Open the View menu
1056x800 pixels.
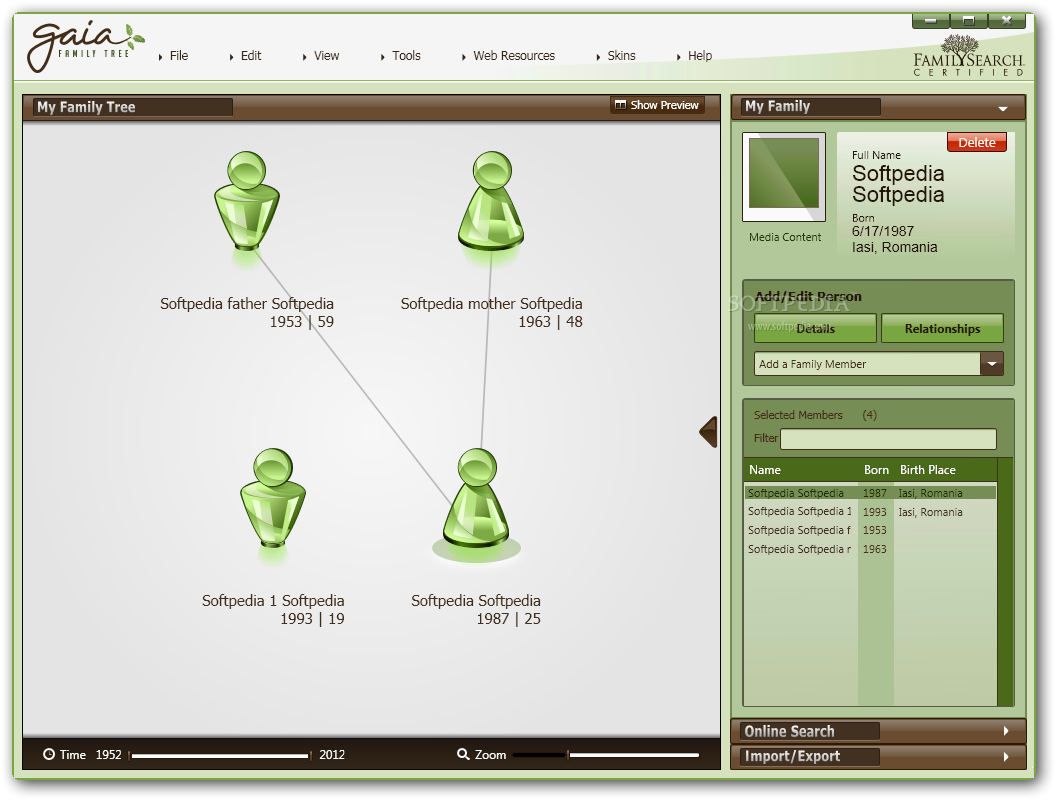point(326,56)
